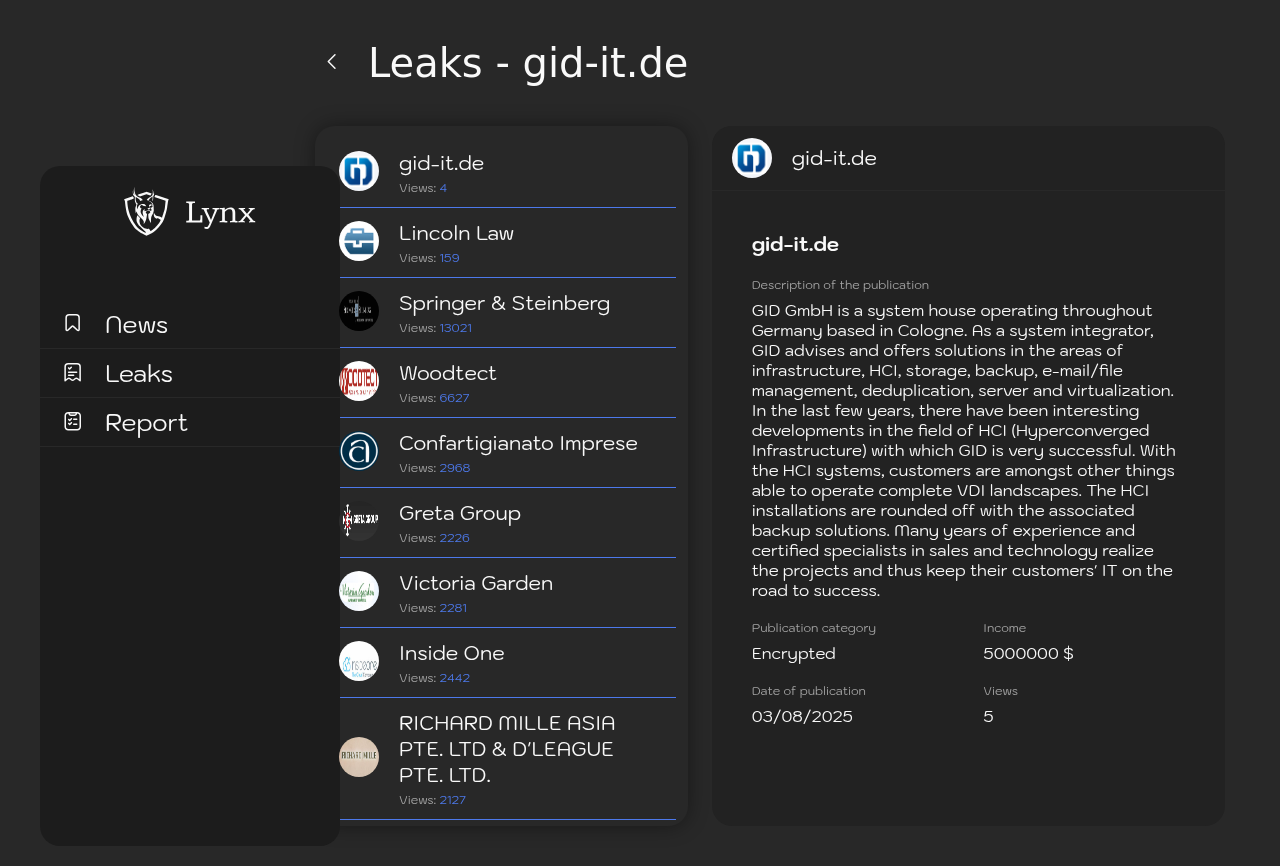The height and width of the screenshot is (866, 1280).
Task: Click the gid-it.de title in detail header
Action: 834,158
